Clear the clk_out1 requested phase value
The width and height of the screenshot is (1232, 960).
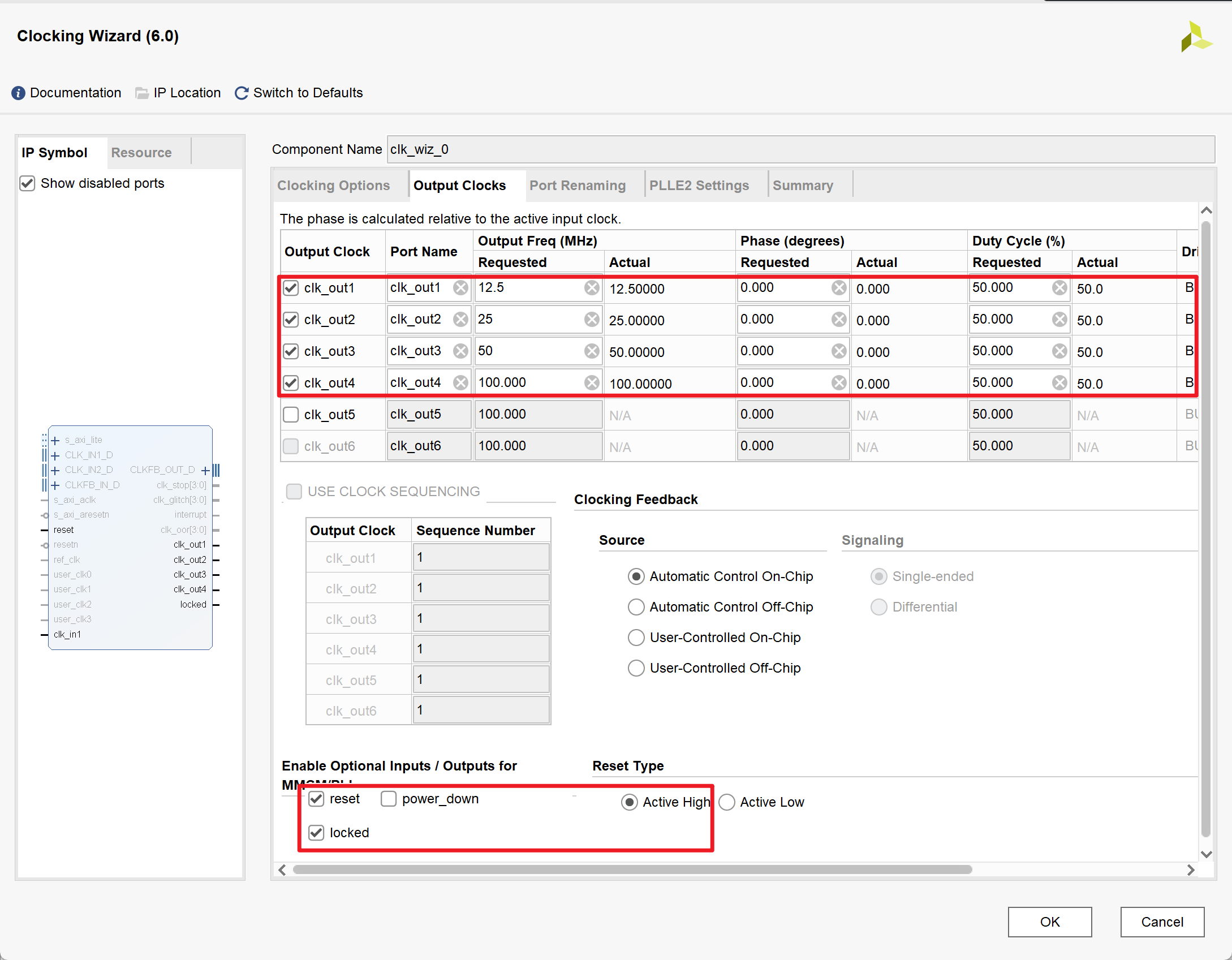839,288
